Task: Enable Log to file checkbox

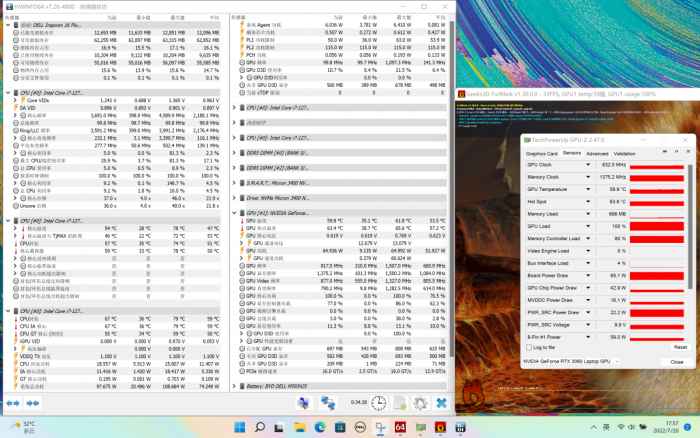Action: [529, 347]
